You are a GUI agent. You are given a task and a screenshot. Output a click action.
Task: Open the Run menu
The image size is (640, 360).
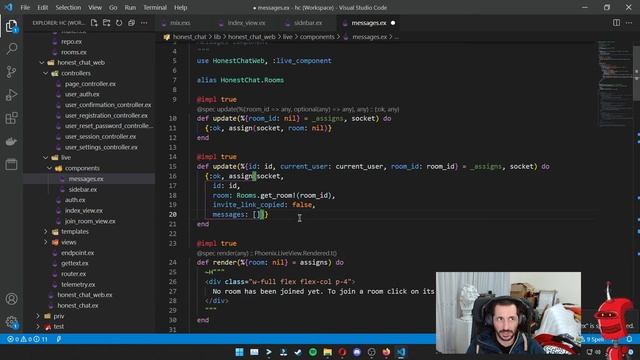click(x=130, y=7)
